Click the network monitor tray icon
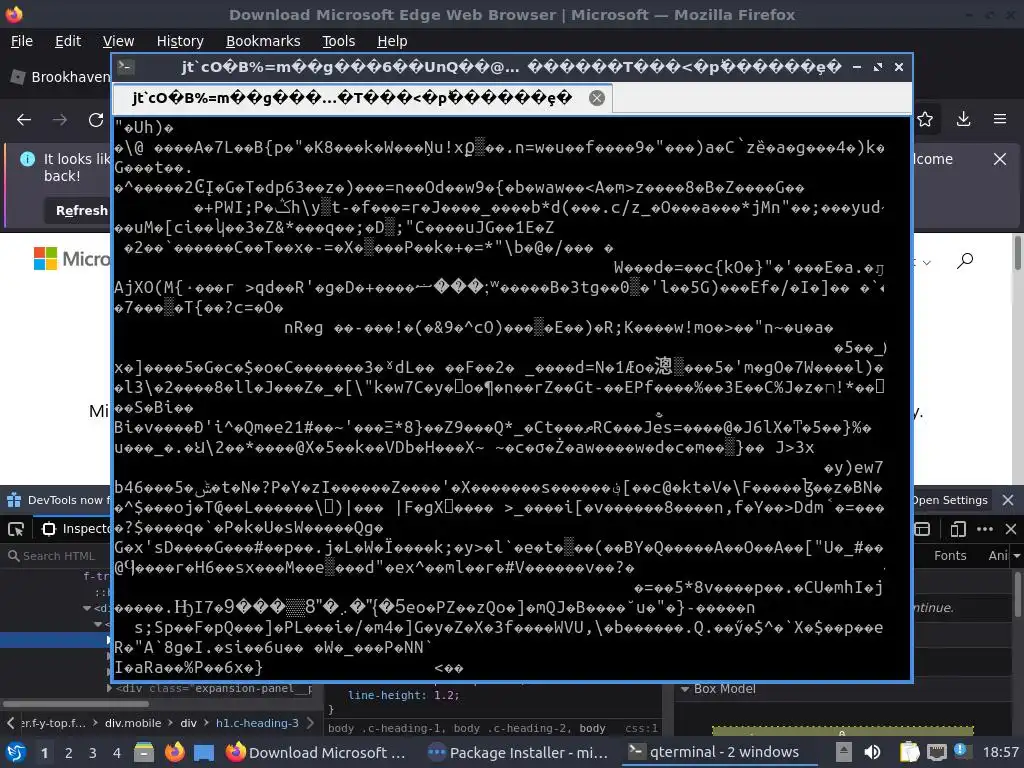 click(936, 752)
